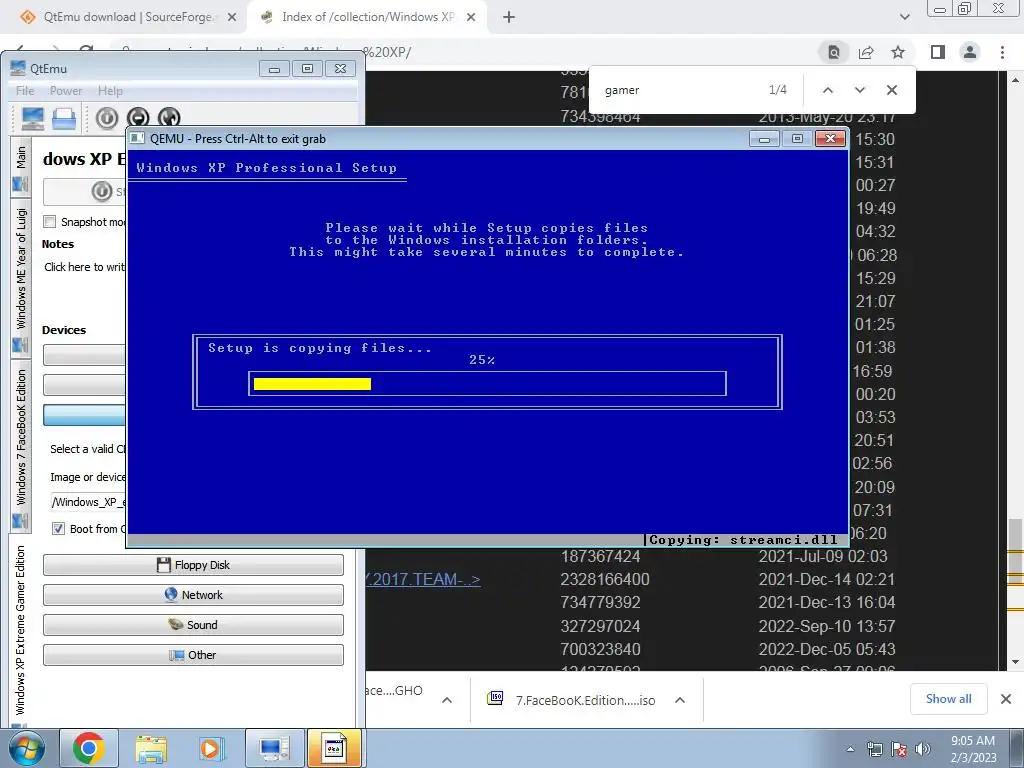Click the Sound device button
Screen dimensions: 1024x768
pos(193,625)
